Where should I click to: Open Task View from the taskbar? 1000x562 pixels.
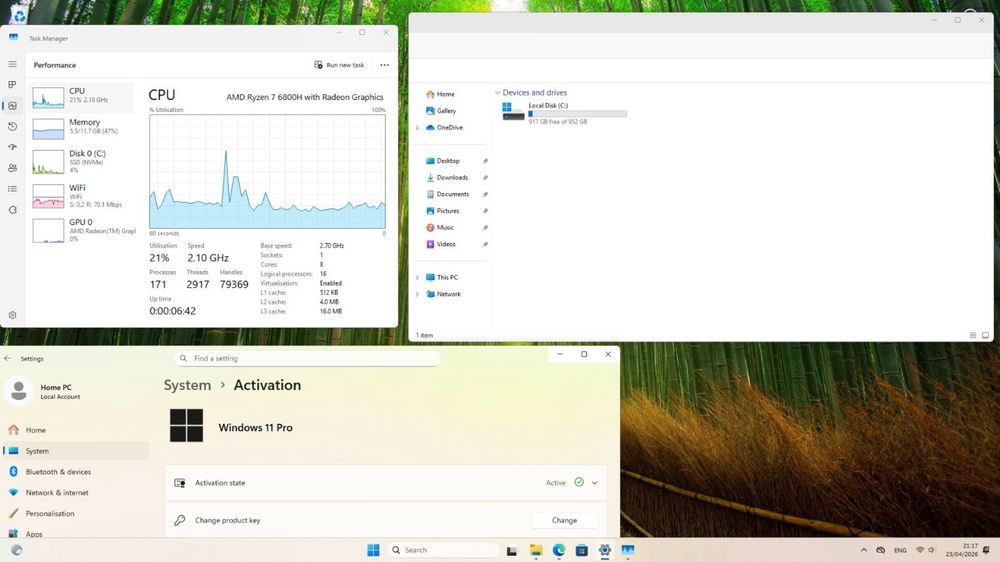[x=511, y=551]
